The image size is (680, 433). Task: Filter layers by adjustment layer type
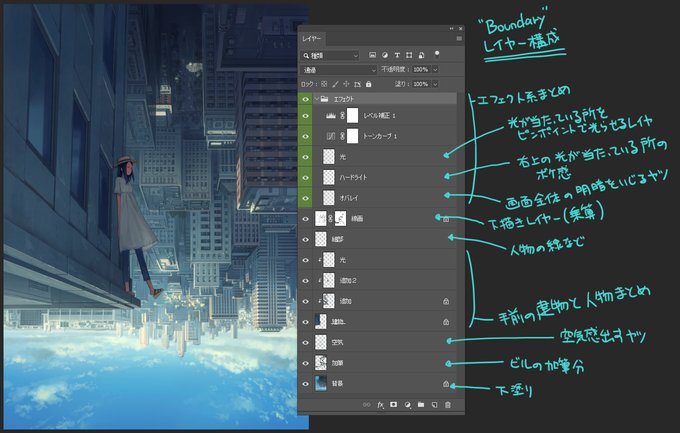point(385,55)
